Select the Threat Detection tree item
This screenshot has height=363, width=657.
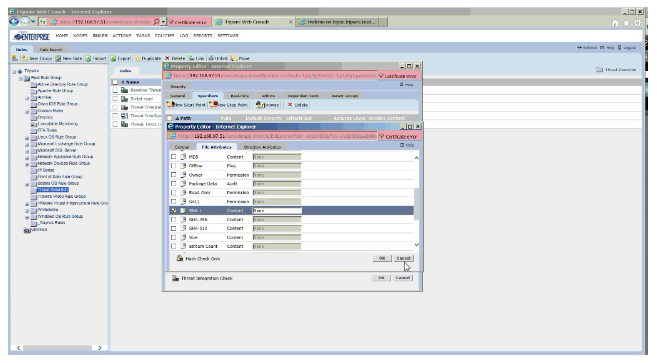coord(52,190)
